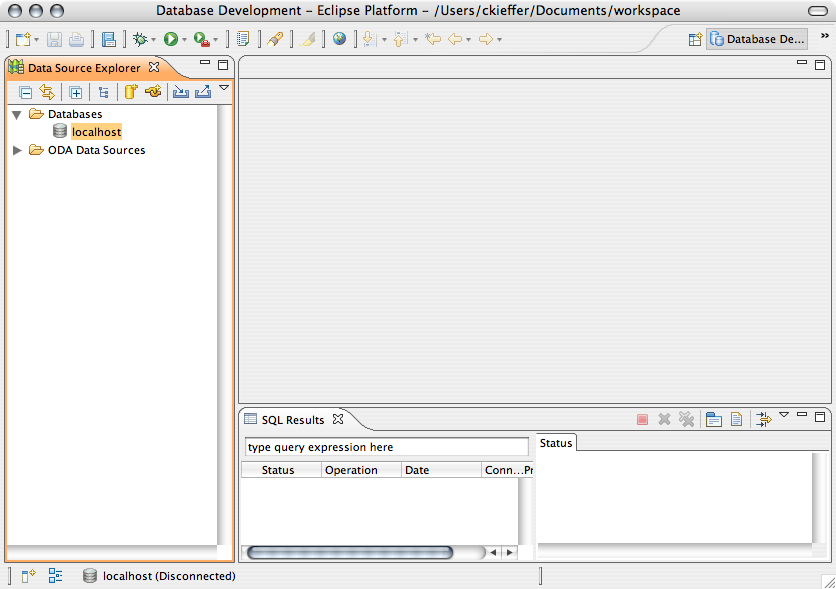
Task: Click the Operation column header
Action: point(361,470)
